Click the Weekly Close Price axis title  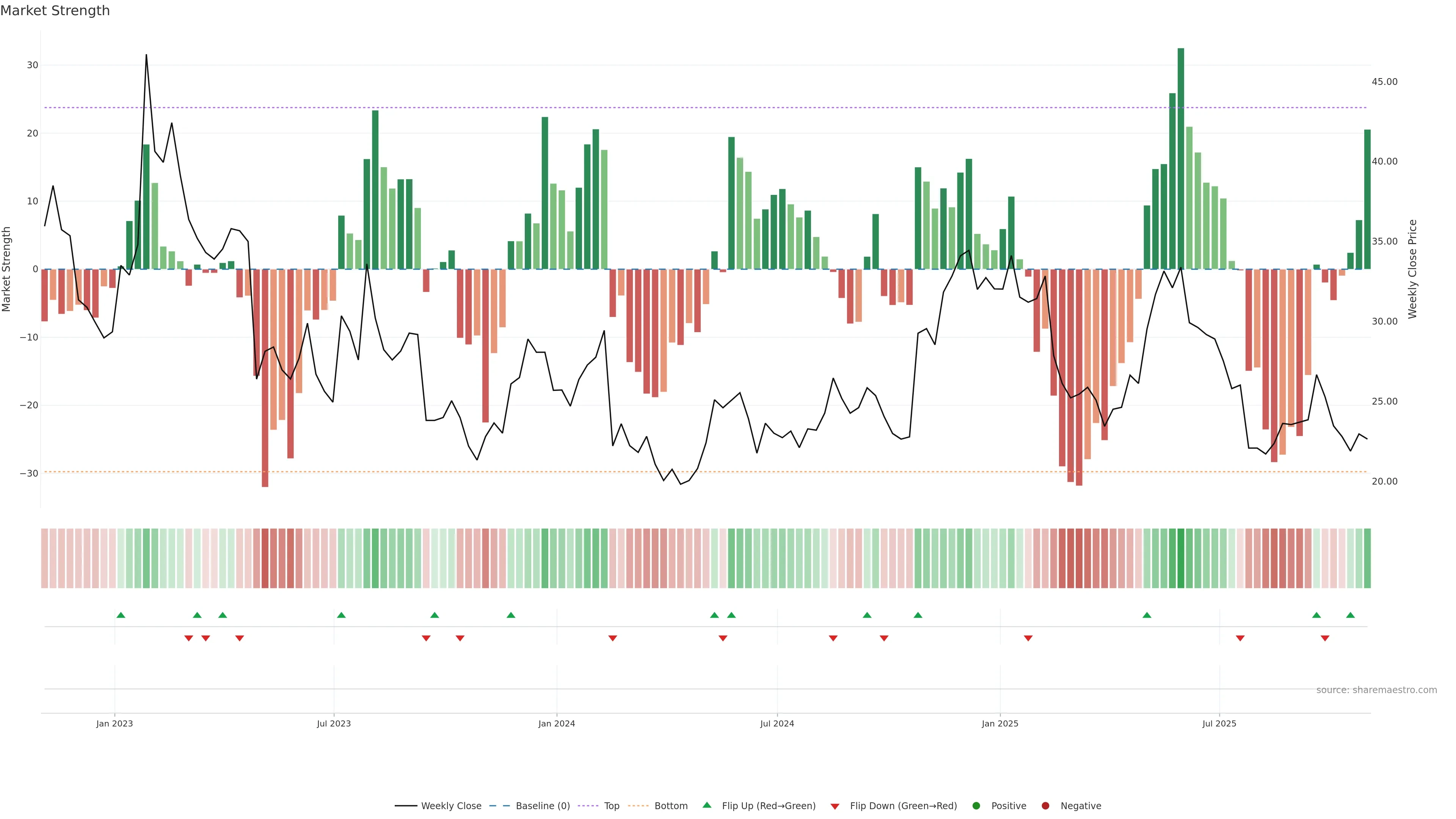(1412, 269)
